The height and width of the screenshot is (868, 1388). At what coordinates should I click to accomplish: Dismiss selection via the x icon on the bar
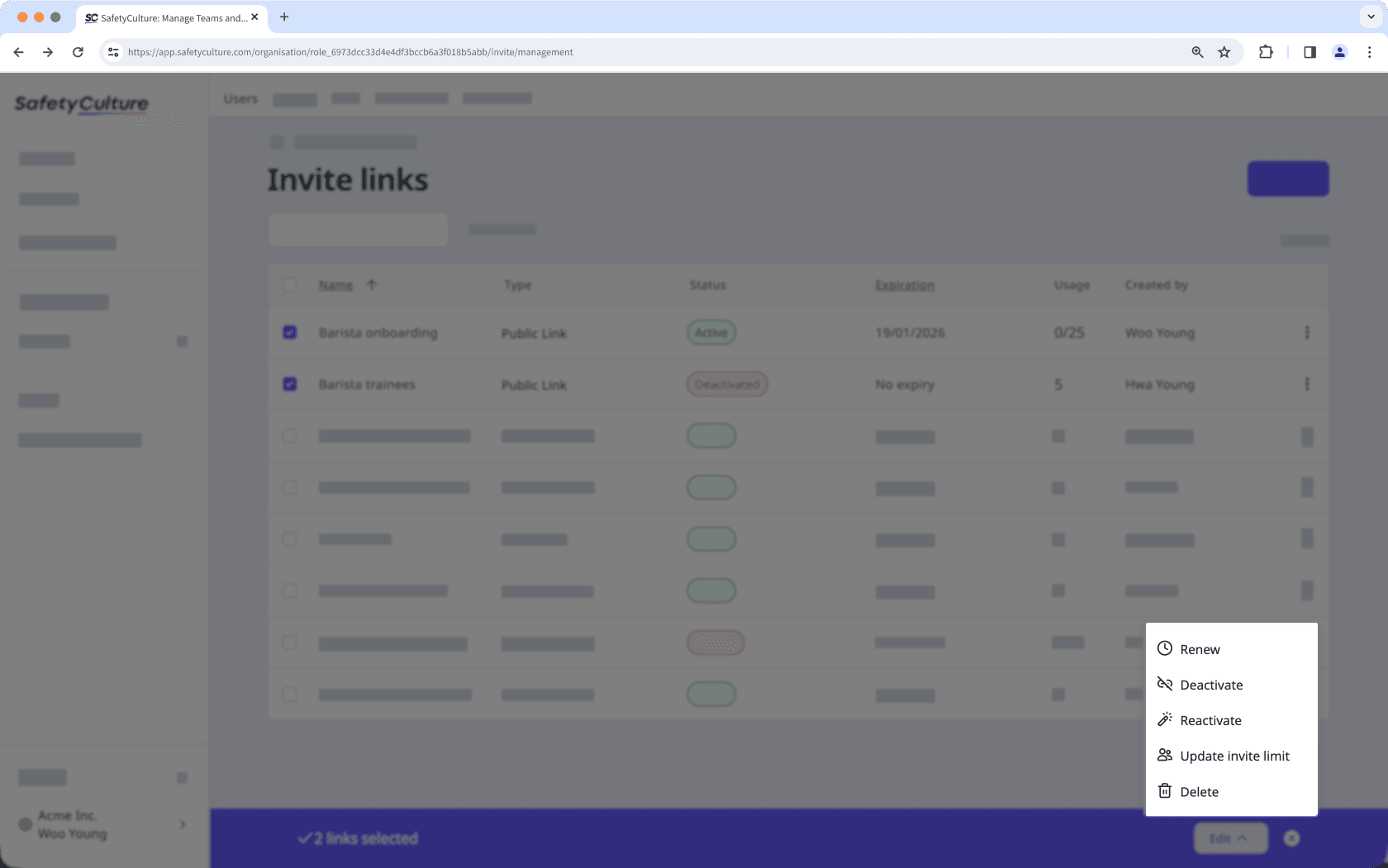(1291, 837)
